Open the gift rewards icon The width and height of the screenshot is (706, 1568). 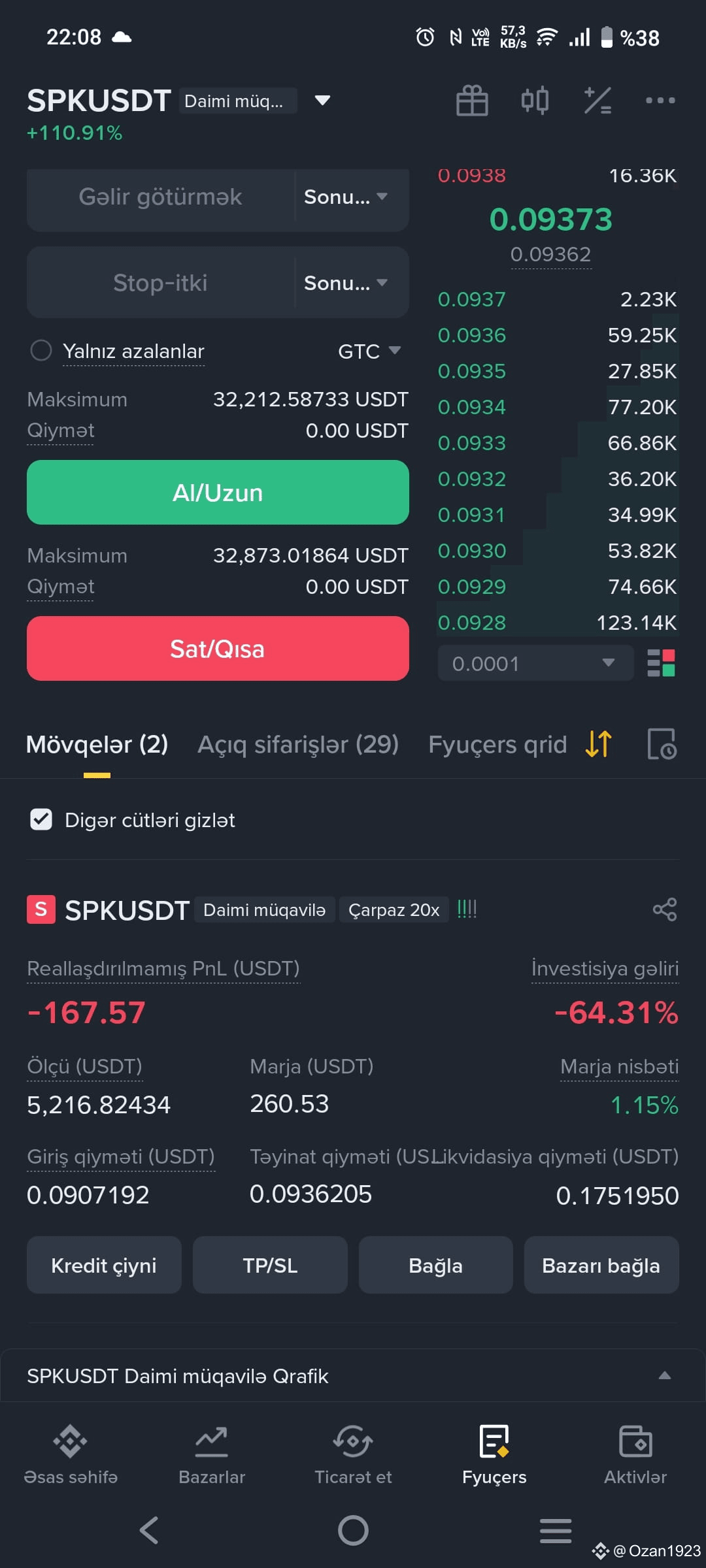472,101
